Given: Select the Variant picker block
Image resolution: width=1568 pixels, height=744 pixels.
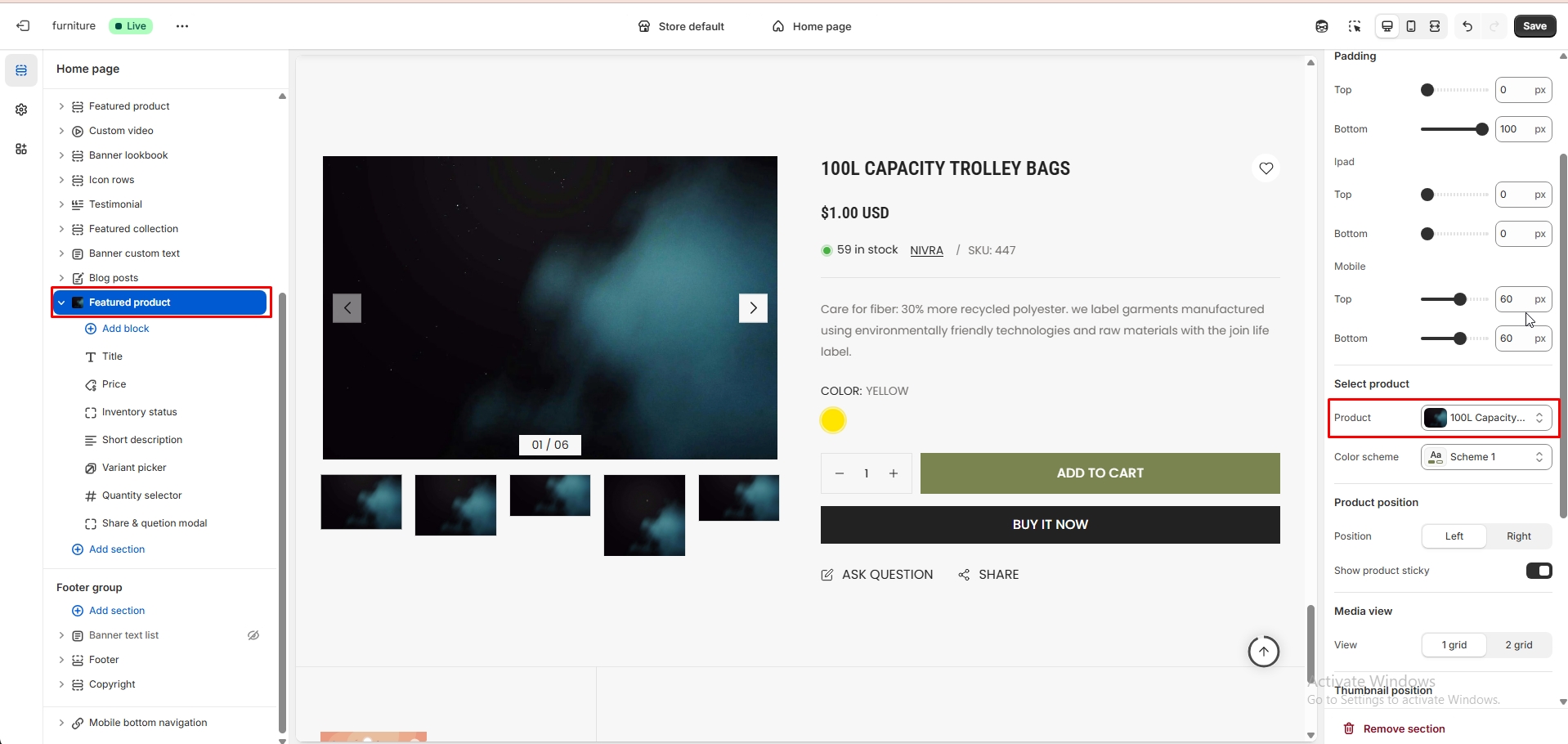Looking at the screenshot, I should [134, 468].
